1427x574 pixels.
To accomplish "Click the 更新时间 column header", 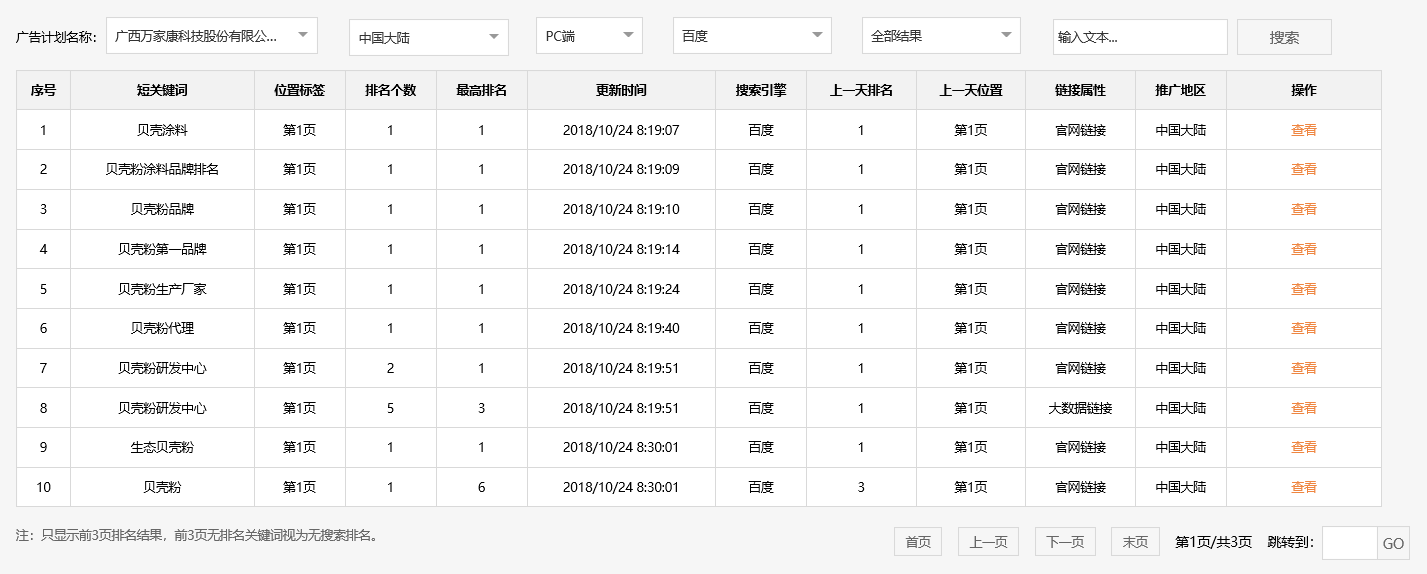I will coord(621,90).
